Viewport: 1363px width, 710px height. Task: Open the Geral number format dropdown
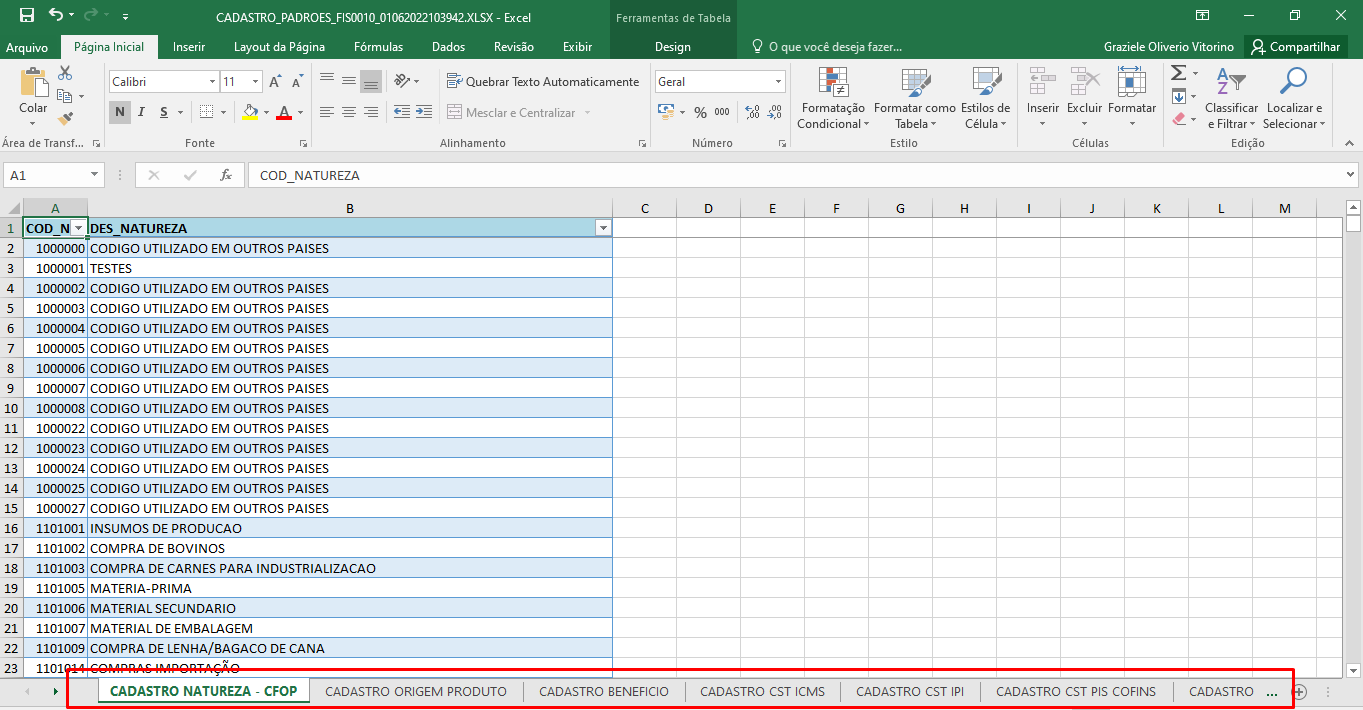[779, 82]
